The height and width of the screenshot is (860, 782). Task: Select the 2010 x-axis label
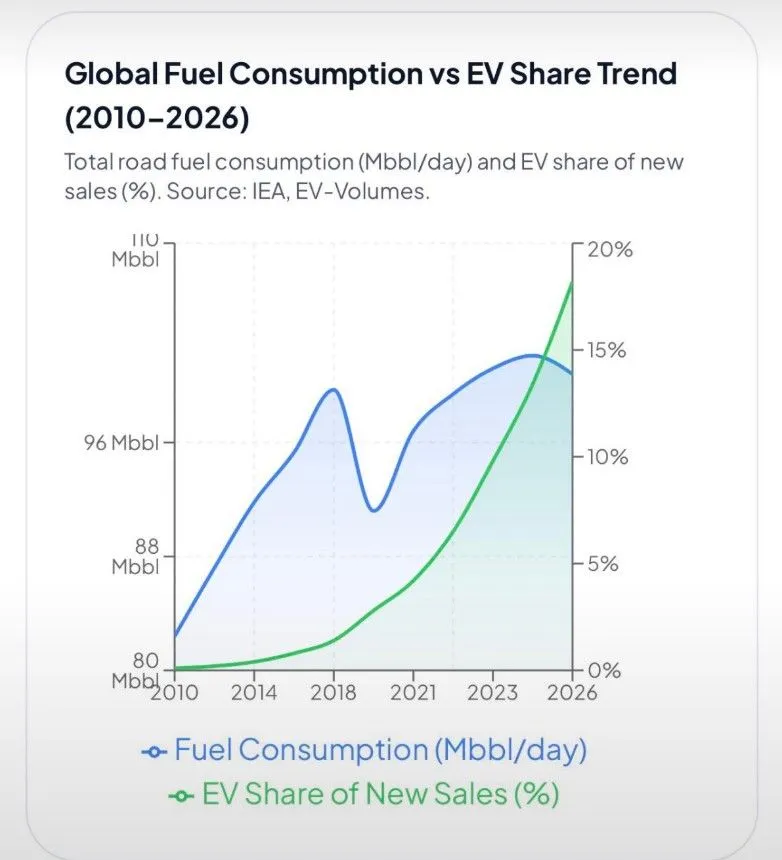[174, 693]
